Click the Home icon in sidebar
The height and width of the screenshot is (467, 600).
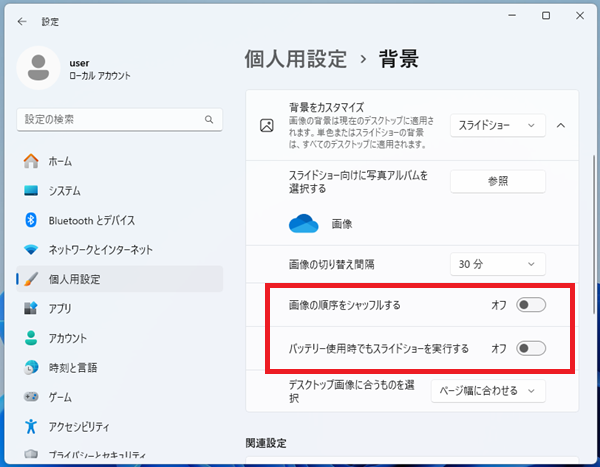click(x=31, y=161)
